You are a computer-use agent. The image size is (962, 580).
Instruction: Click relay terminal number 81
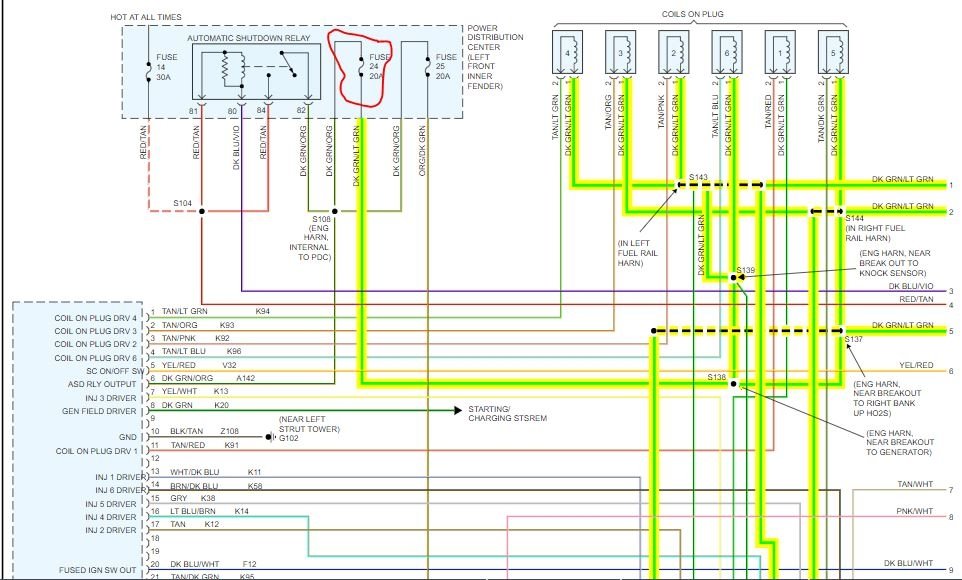194,111
